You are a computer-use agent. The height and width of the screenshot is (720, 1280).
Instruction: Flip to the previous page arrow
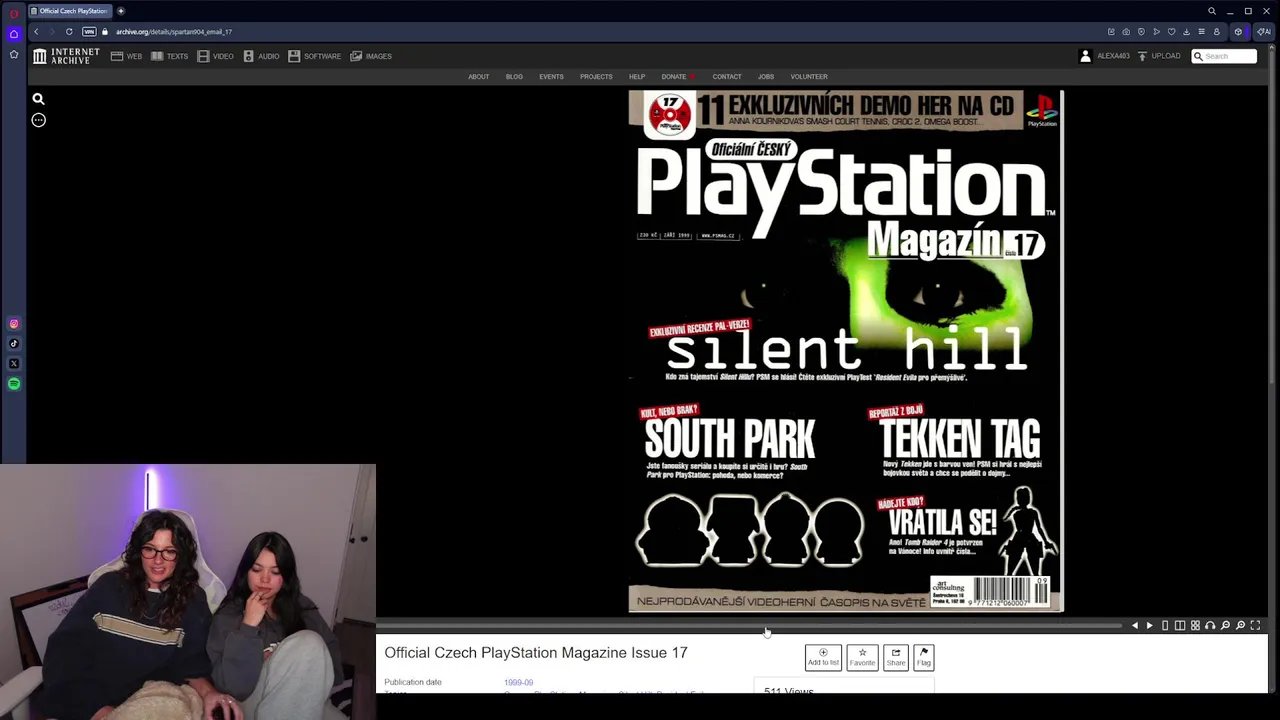[1134, 626]
